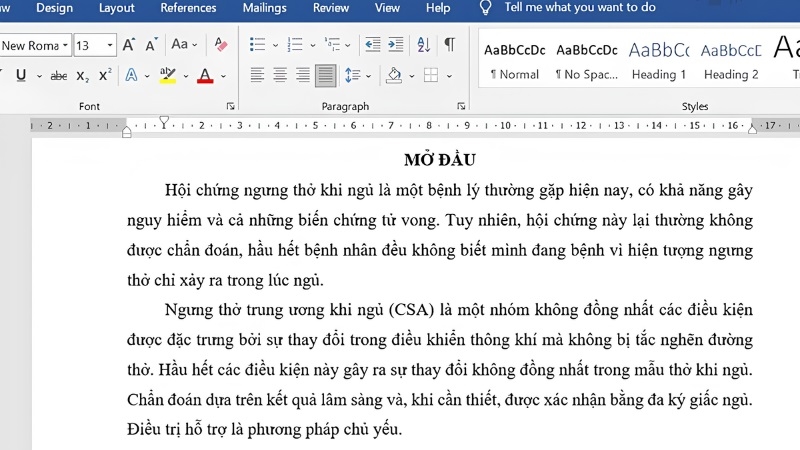Screen dimensions: 800x450
Task: Click the lightbulb Tell Me icon
Action: (485, 7)
